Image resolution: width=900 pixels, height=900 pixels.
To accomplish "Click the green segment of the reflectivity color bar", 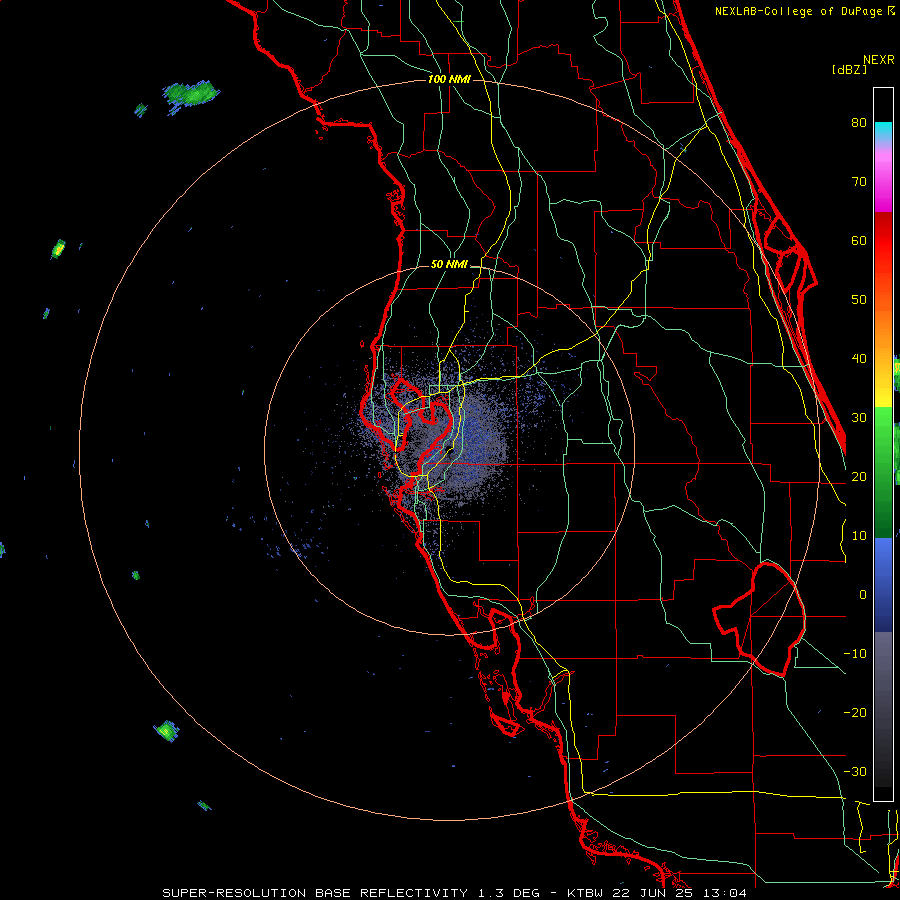I will 883,472.
